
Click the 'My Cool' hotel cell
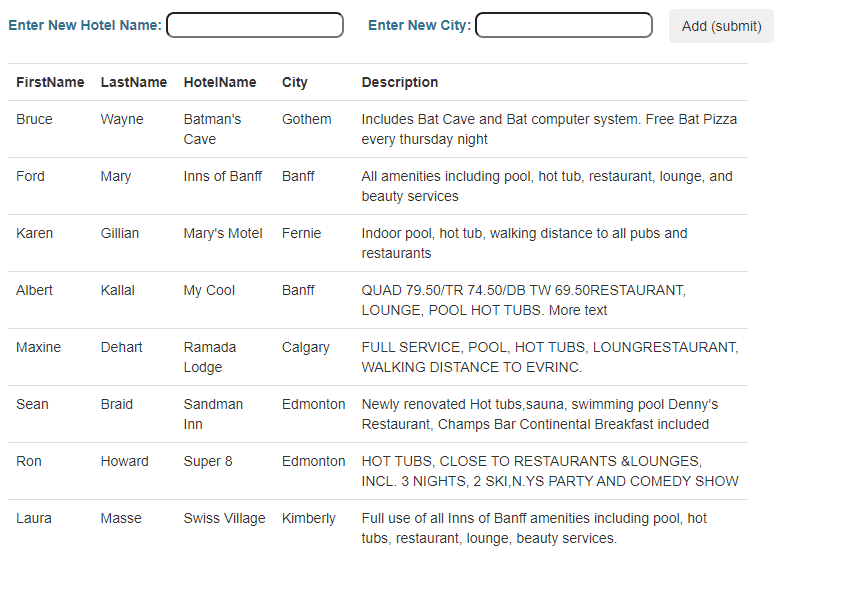click(209, 290)
